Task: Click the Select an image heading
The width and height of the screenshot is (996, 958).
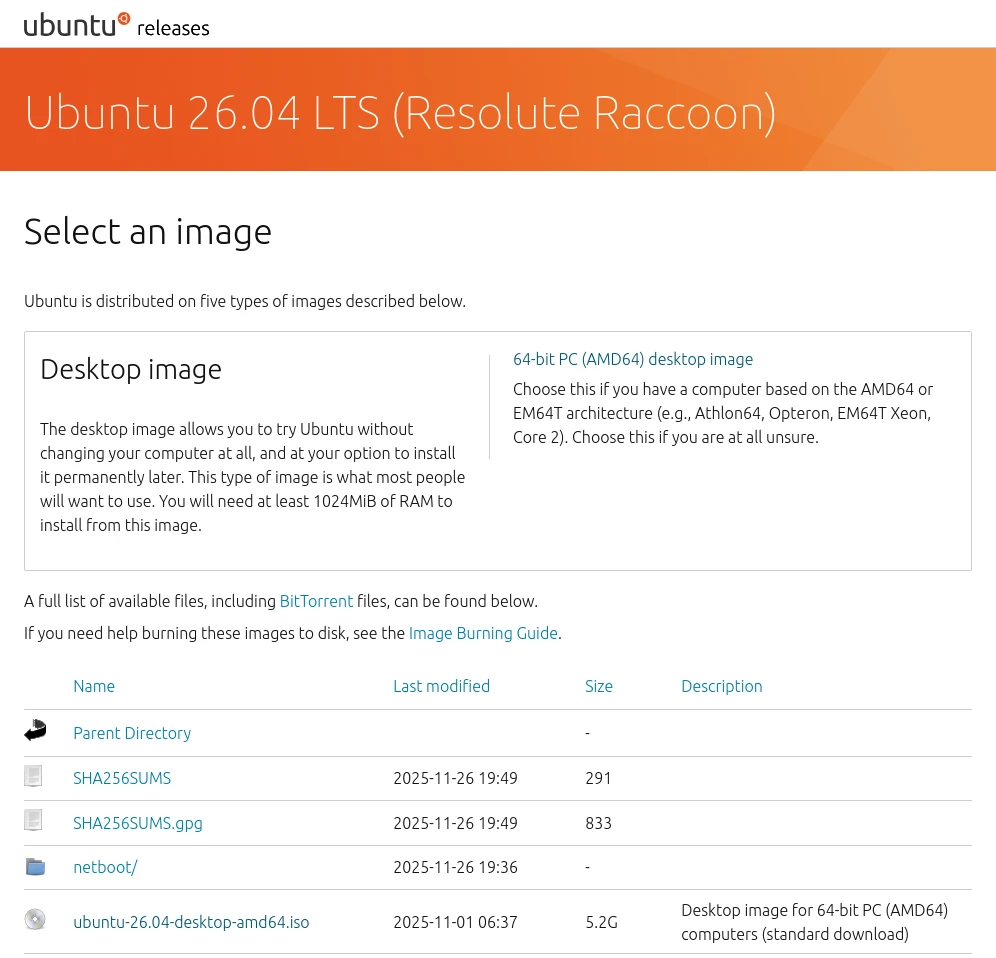Action: click(148, 232)
